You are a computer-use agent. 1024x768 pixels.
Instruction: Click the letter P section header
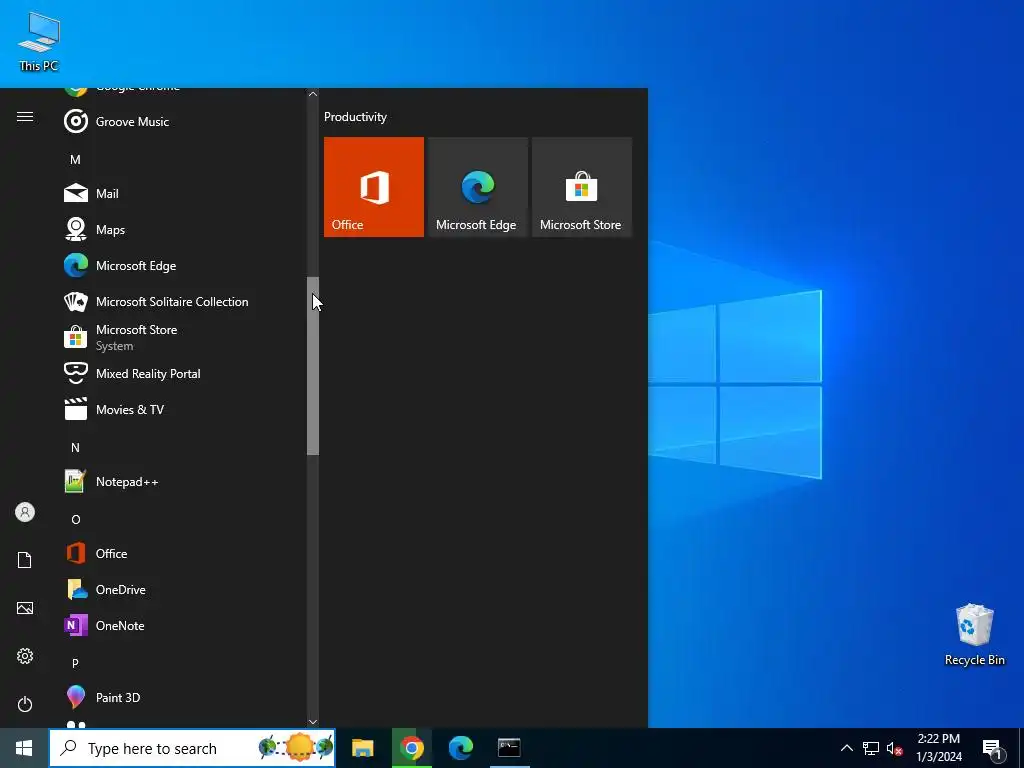[75, 663]
